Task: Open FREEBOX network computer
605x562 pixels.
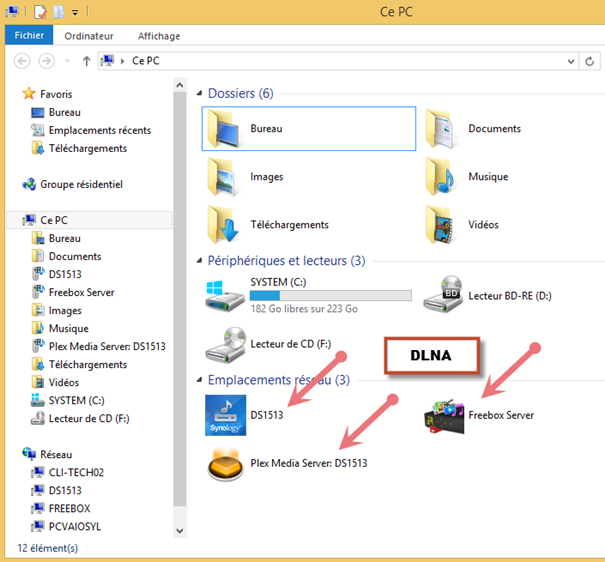Action: 69,508
